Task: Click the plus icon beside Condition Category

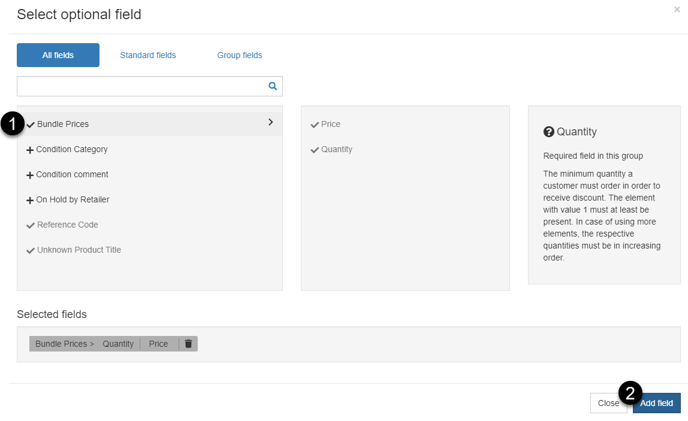Action: pos(30,150)
